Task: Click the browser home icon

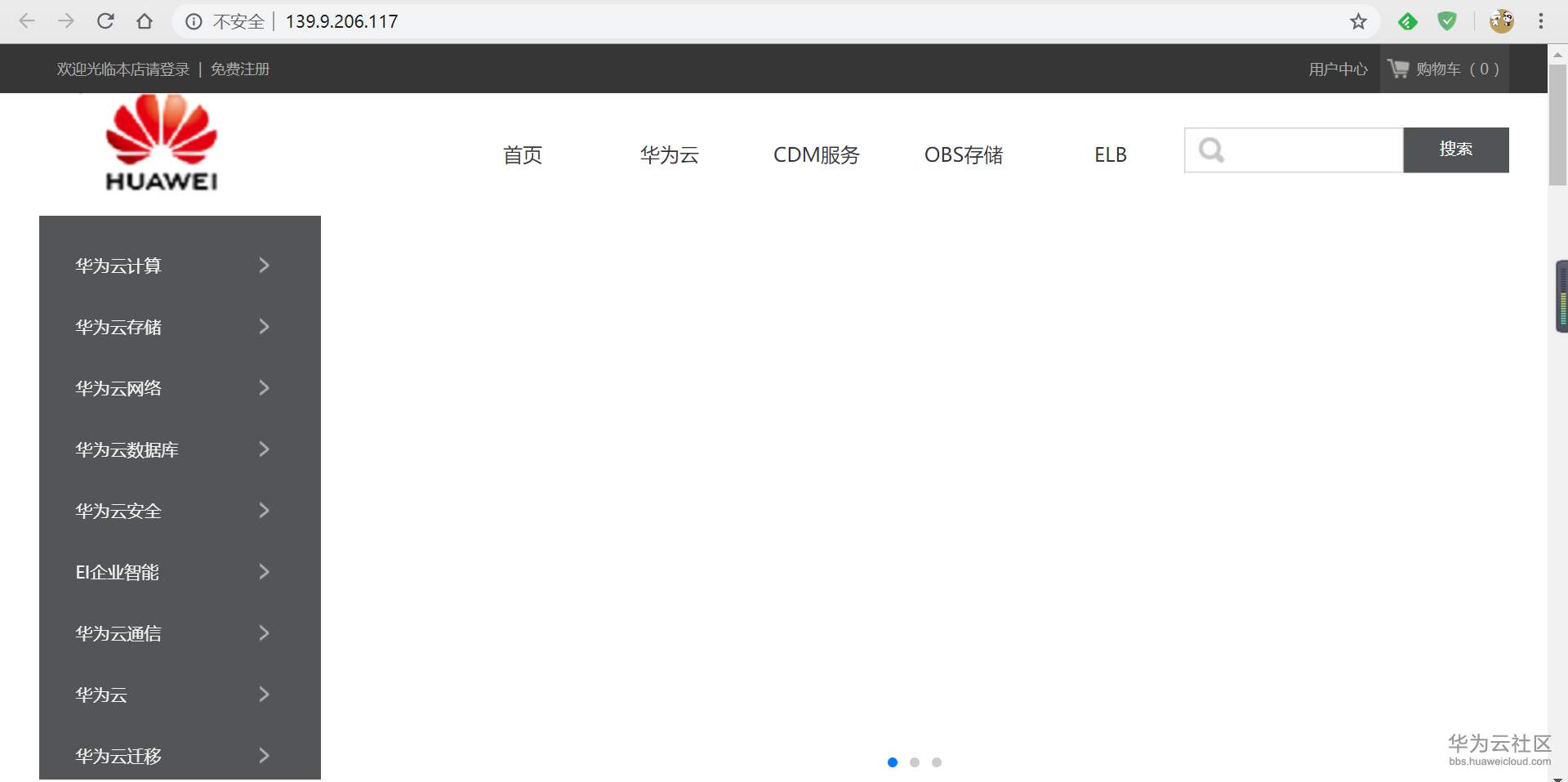Action: click(x=145, y=21)
